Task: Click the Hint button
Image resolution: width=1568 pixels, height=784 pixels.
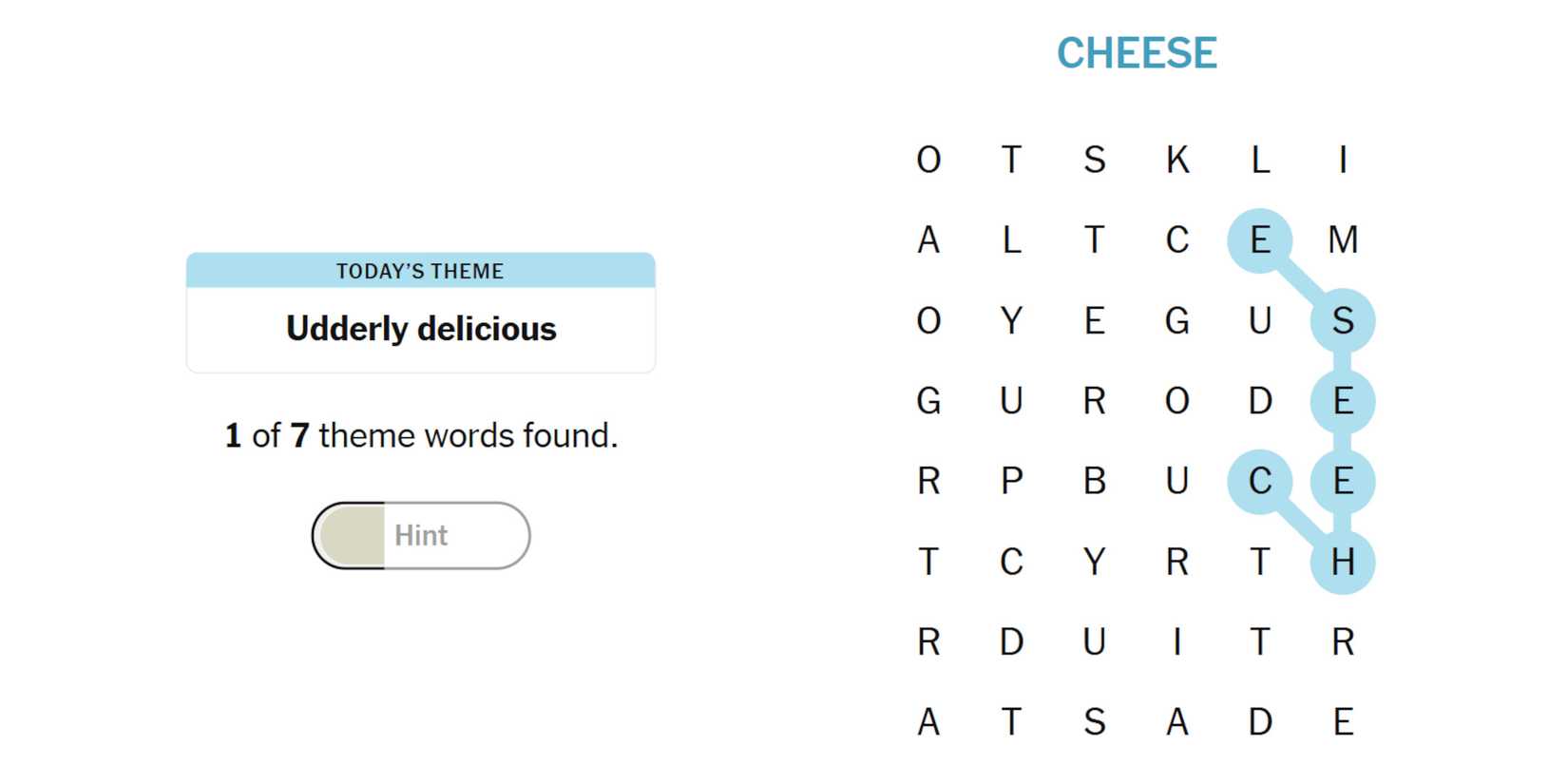Action: click(x=421, y=536)
